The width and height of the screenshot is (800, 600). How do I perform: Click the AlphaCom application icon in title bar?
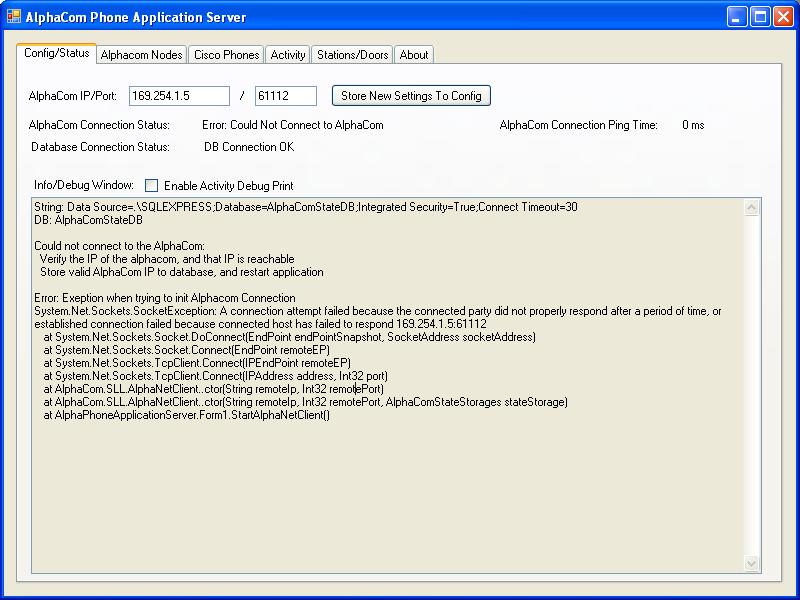[14, 16]
